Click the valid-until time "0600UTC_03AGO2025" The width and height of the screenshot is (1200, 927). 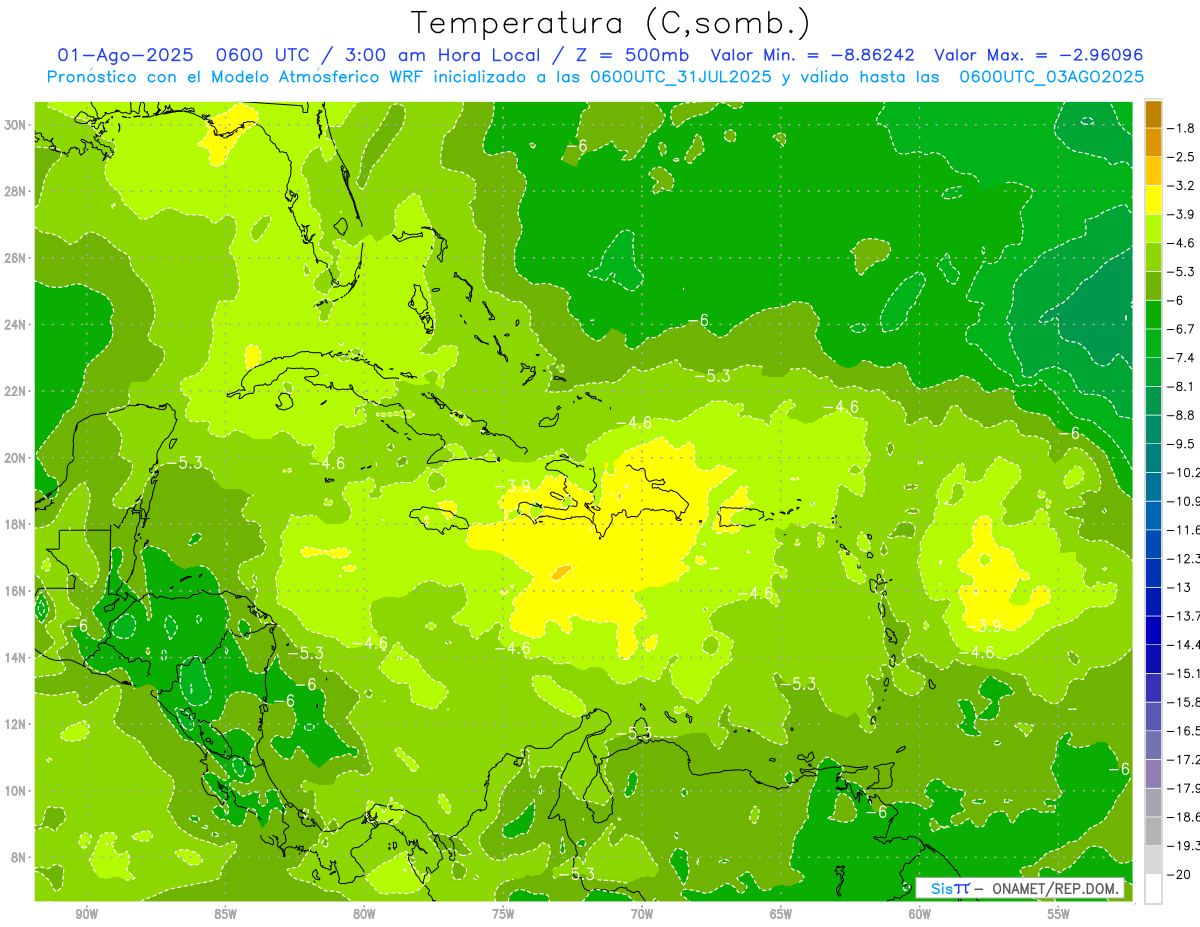(1052, 77)
